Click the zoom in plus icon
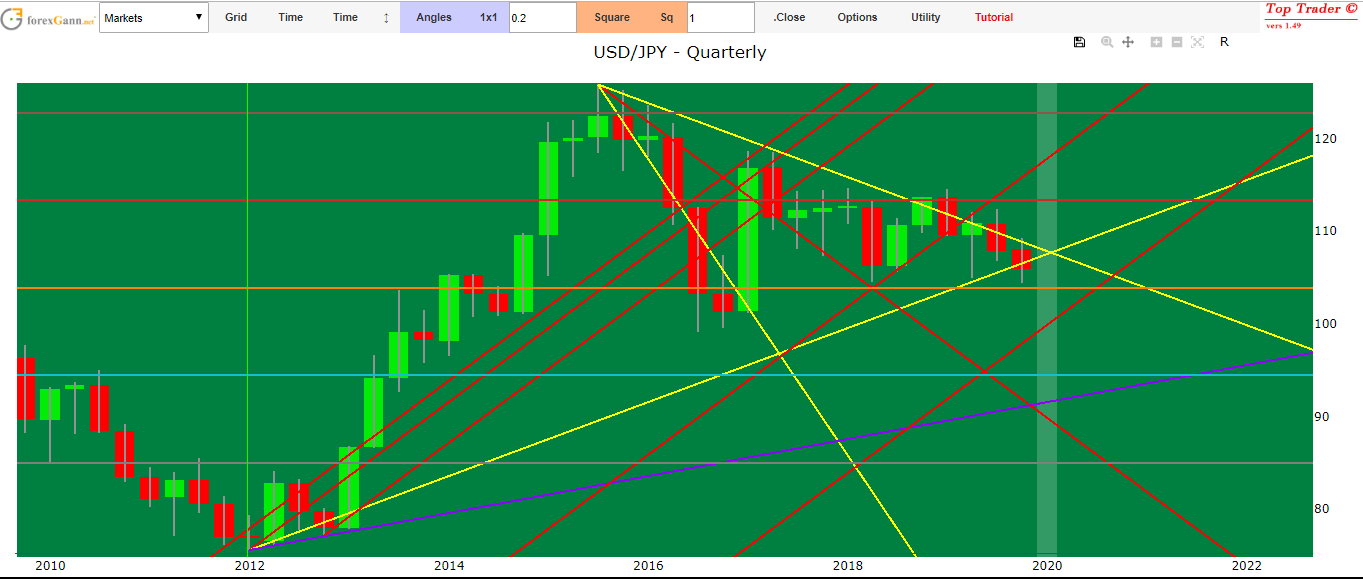 point(1156,42)
